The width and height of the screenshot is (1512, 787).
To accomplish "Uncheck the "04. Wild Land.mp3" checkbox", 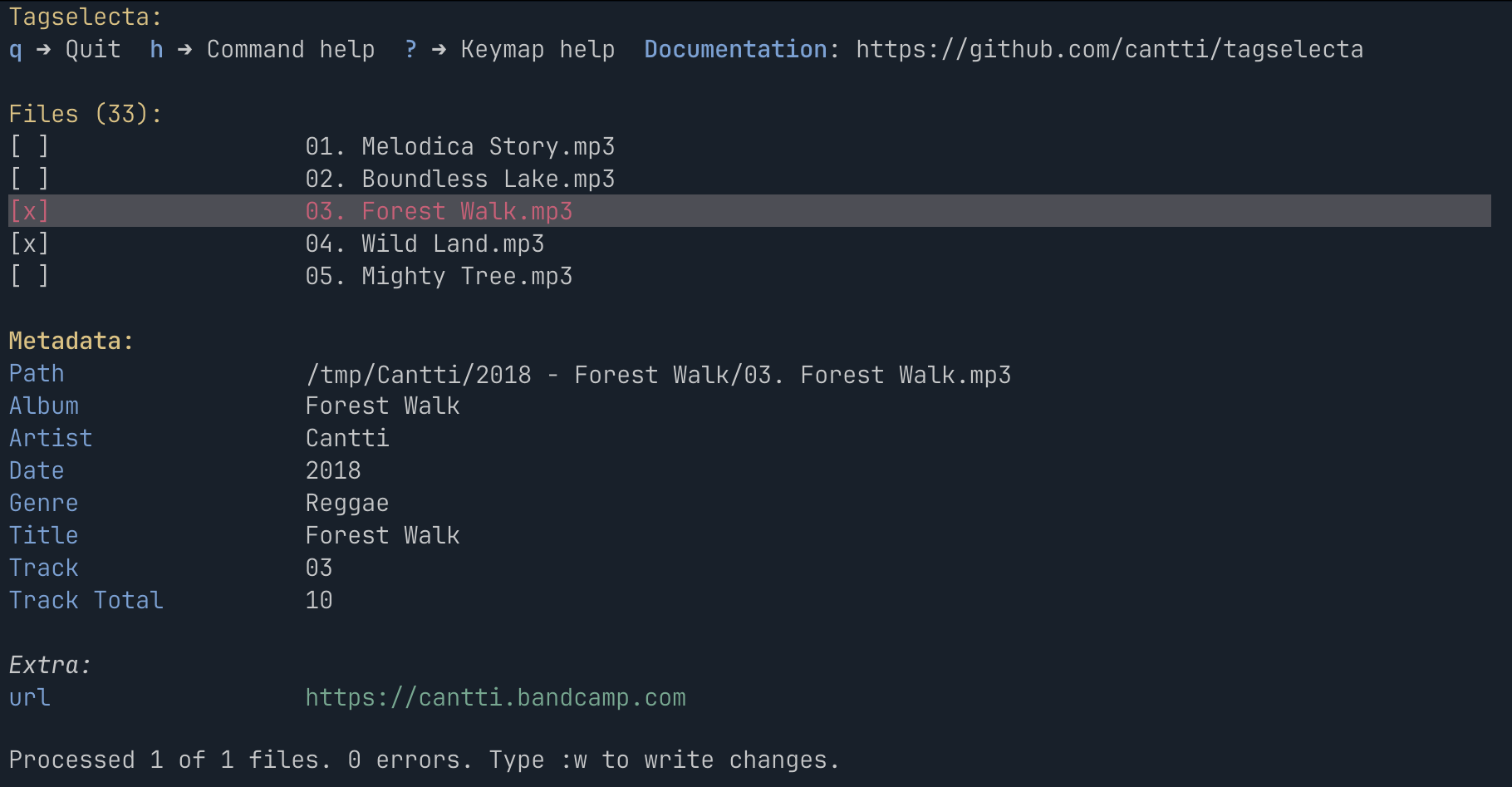I will pyautogui.click(x=29, y=243).
